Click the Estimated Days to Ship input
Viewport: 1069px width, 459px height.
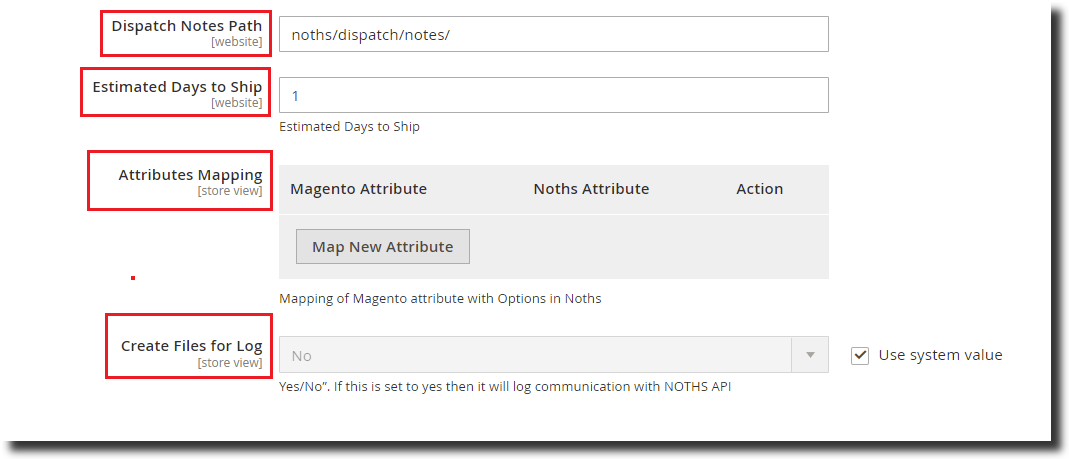553,95
